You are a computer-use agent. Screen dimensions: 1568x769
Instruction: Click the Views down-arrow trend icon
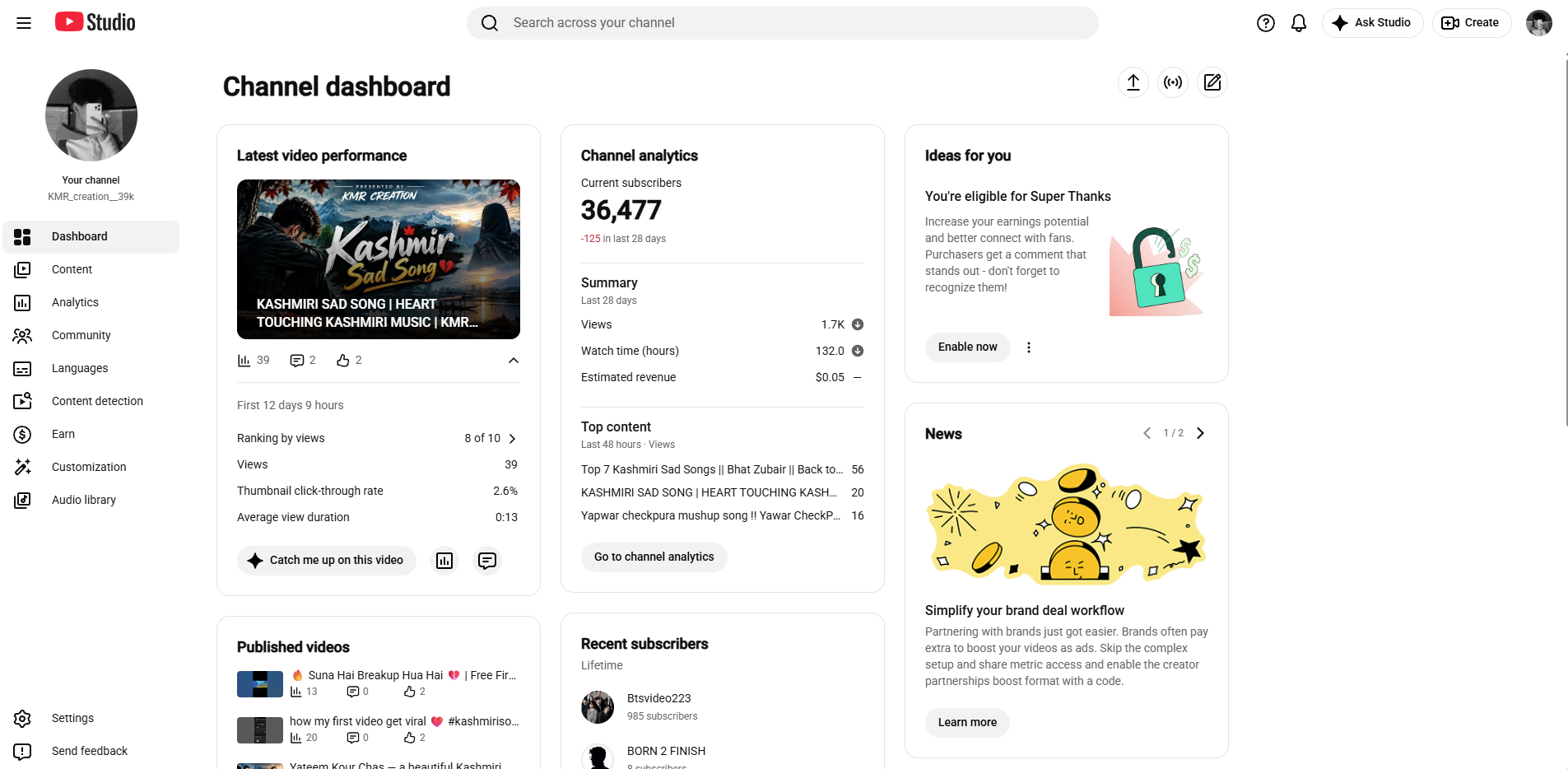click(858, 324)
